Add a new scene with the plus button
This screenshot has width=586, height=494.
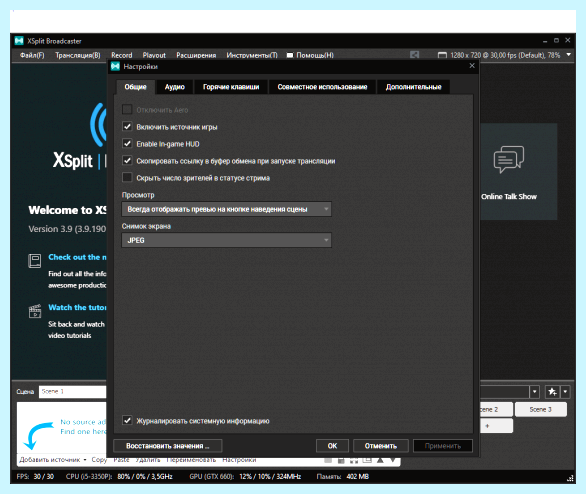(x=496, y=426)
